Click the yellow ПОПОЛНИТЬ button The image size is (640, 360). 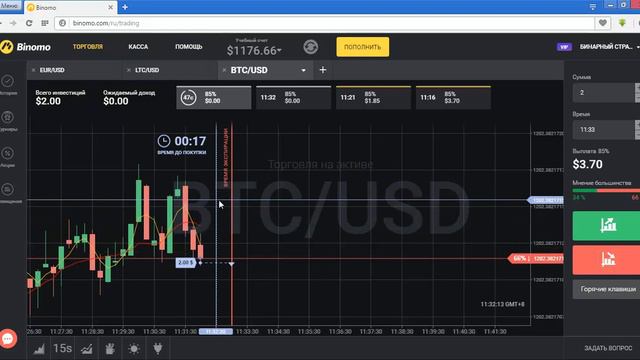[x=362, y=47]
